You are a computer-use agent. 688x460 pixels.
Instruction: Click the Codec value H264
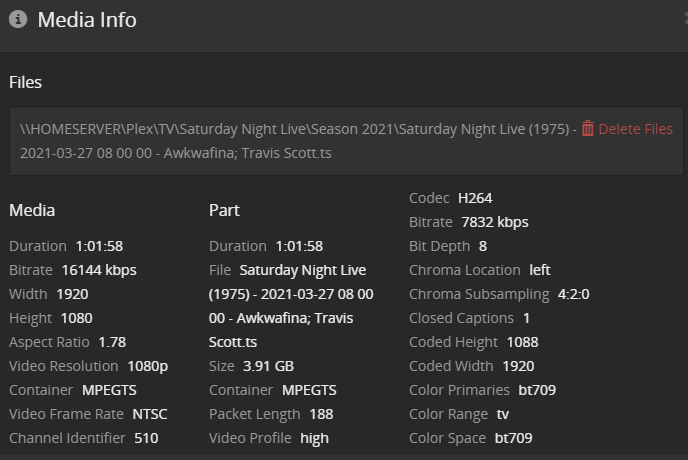pyautogui.click(x=475, y=198)
